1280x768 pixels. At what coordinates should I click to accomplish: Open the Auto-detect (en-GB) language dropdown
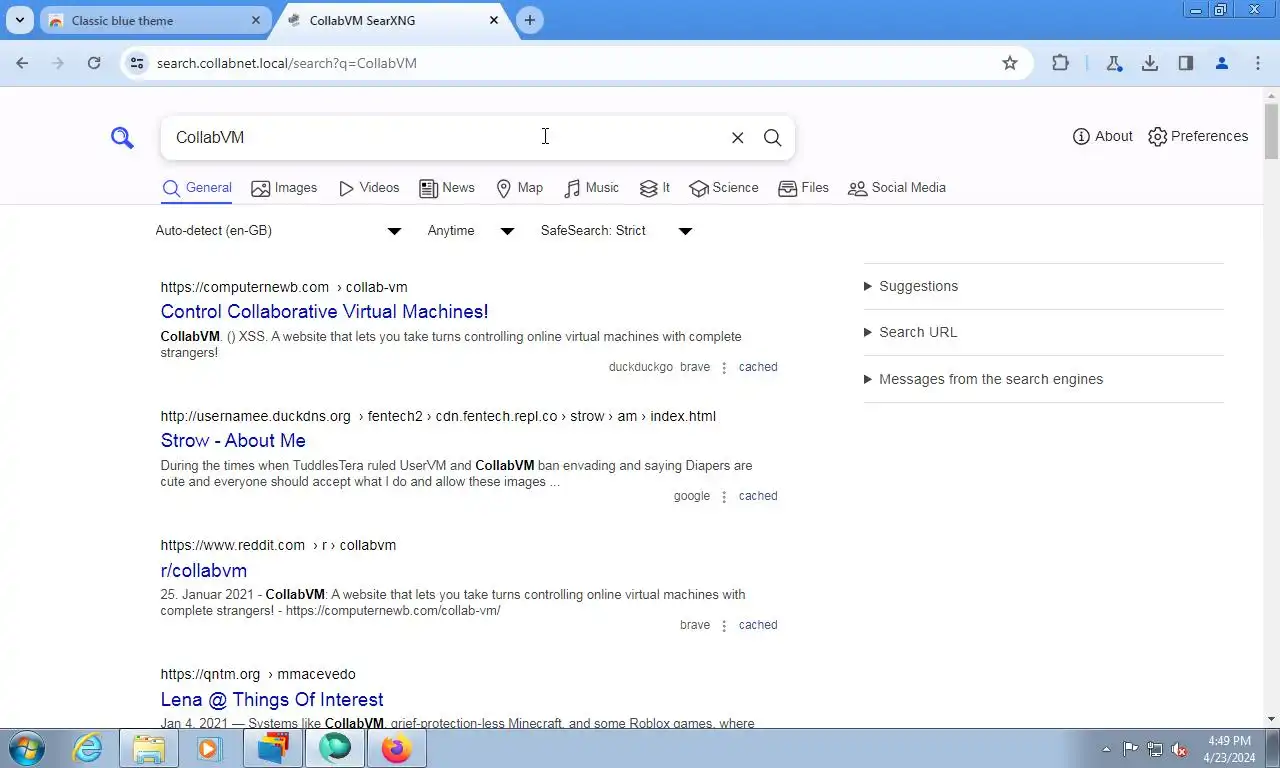pos(278,231)
